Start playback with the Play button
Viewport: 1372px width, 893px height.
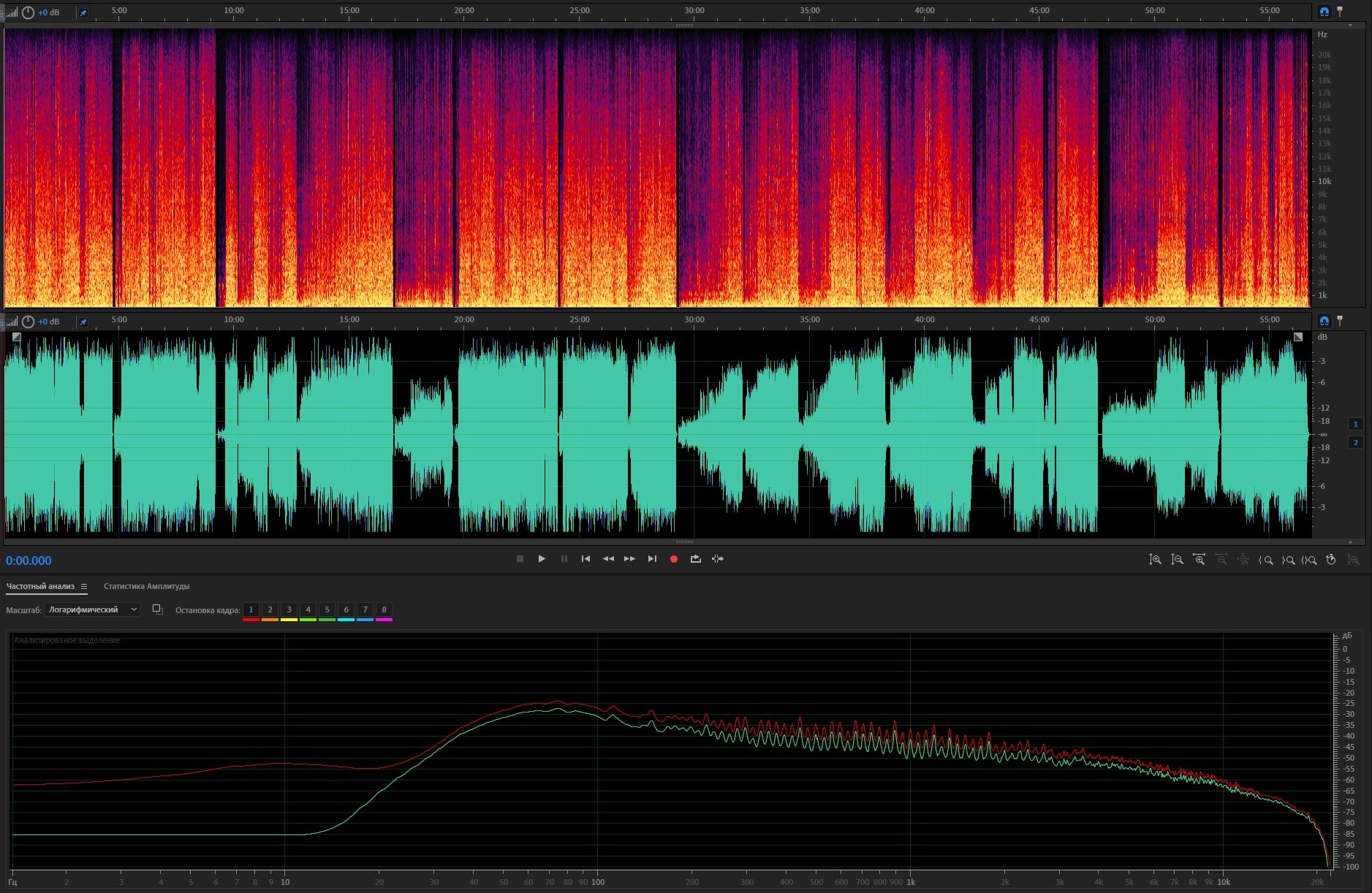(x=542, y=559)
